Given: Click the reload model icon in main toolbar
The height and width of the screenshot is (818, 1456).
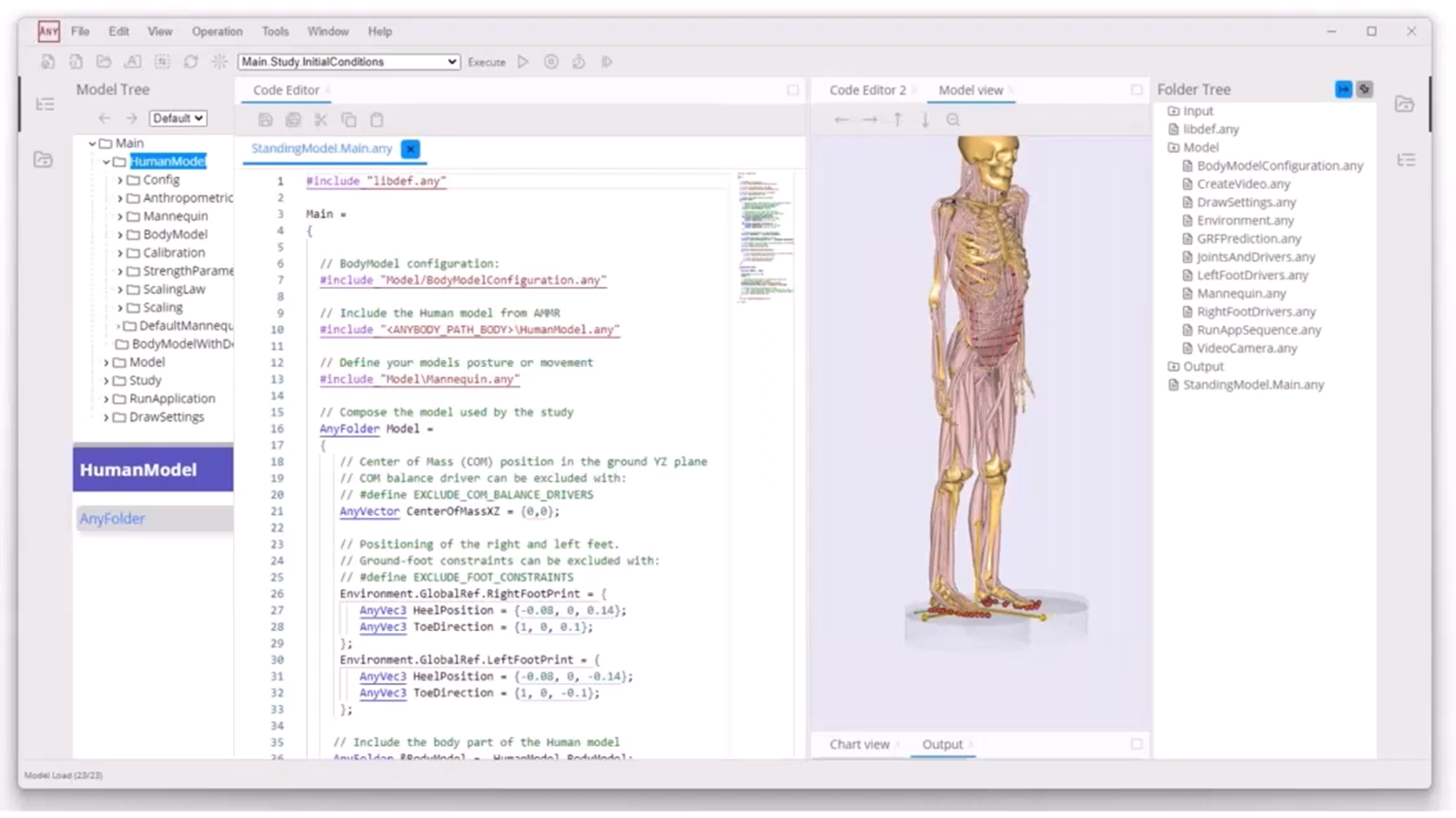Looking at the screenshot, I should (x=190, y=62).
